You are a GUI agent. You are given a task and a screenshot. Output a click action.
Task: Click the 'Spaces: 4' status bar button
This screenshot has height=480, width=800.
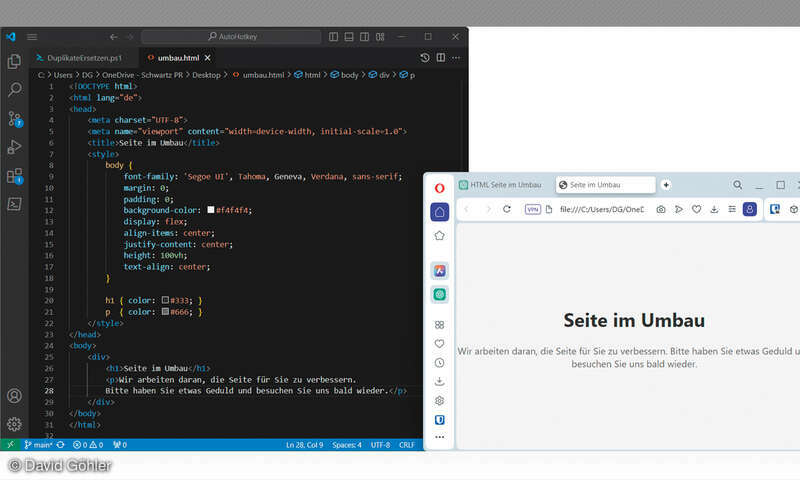(x=346, y=444)
